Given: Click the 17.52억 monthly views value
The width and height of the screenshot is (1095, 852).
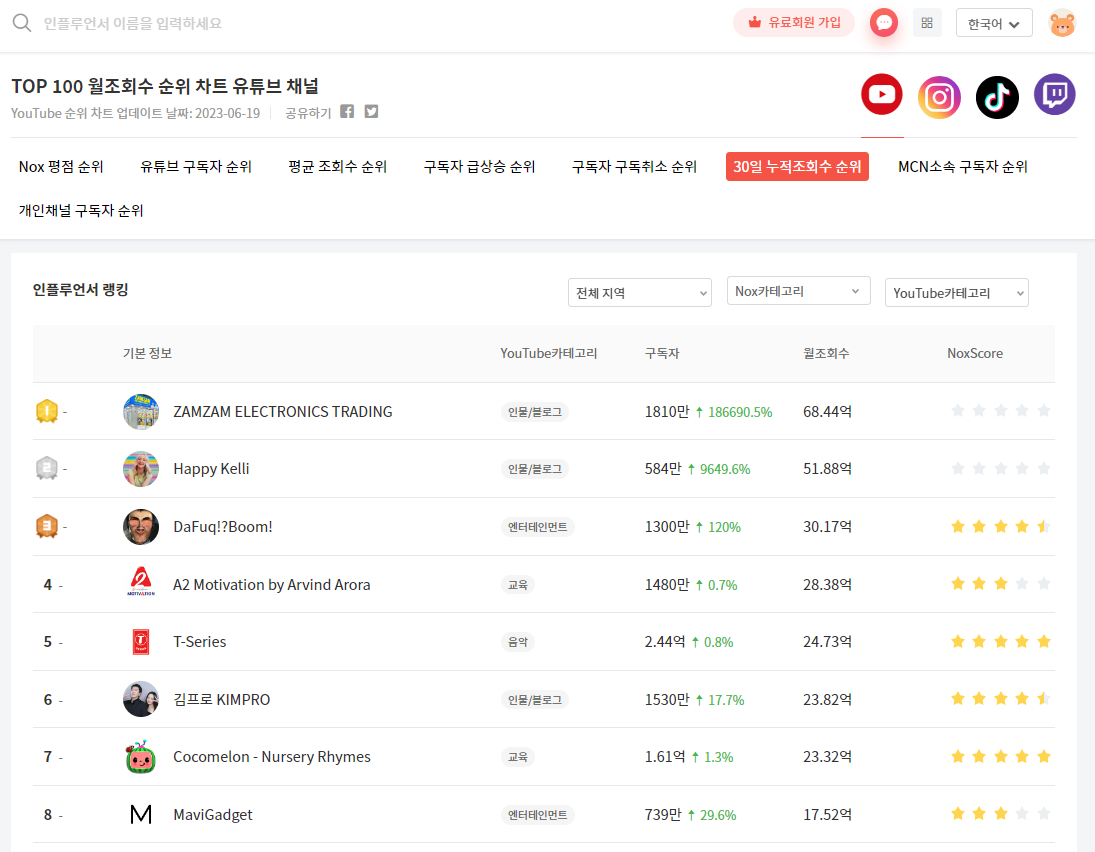Looking at the screenshot, I should (828, 814).
